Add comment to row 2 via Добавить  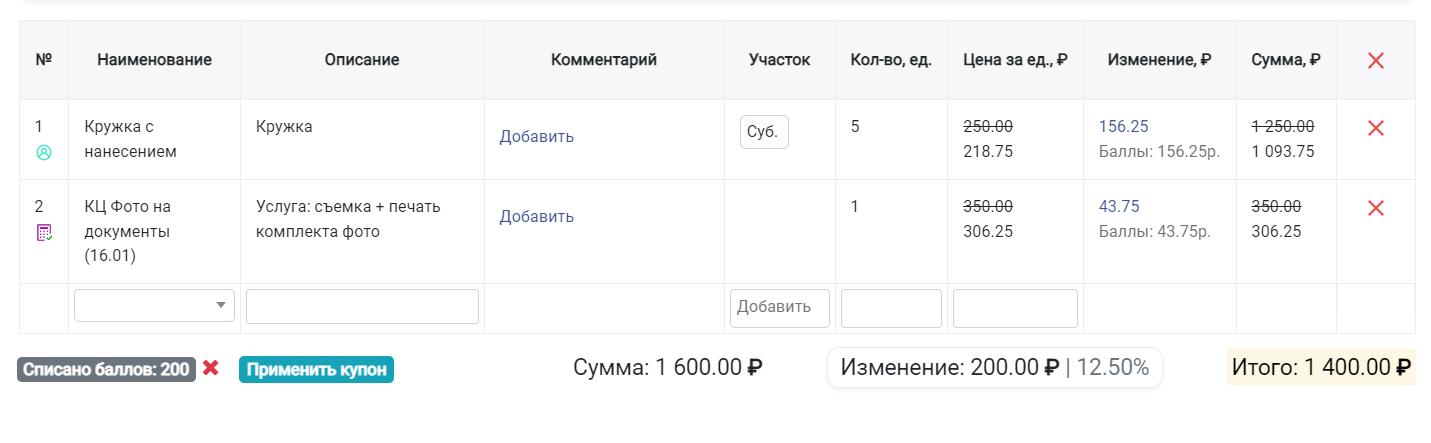[536, 217]
